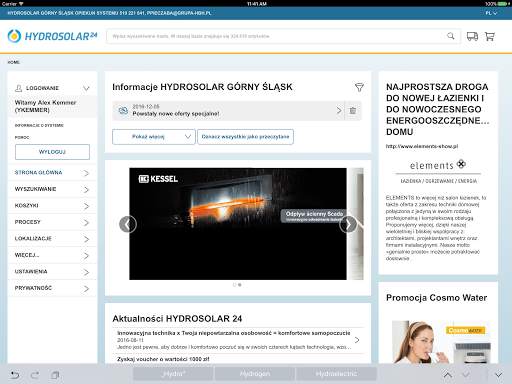Click the HOME breadcrumb
Screen dimensions: 512x384
[x=14, y=62]
